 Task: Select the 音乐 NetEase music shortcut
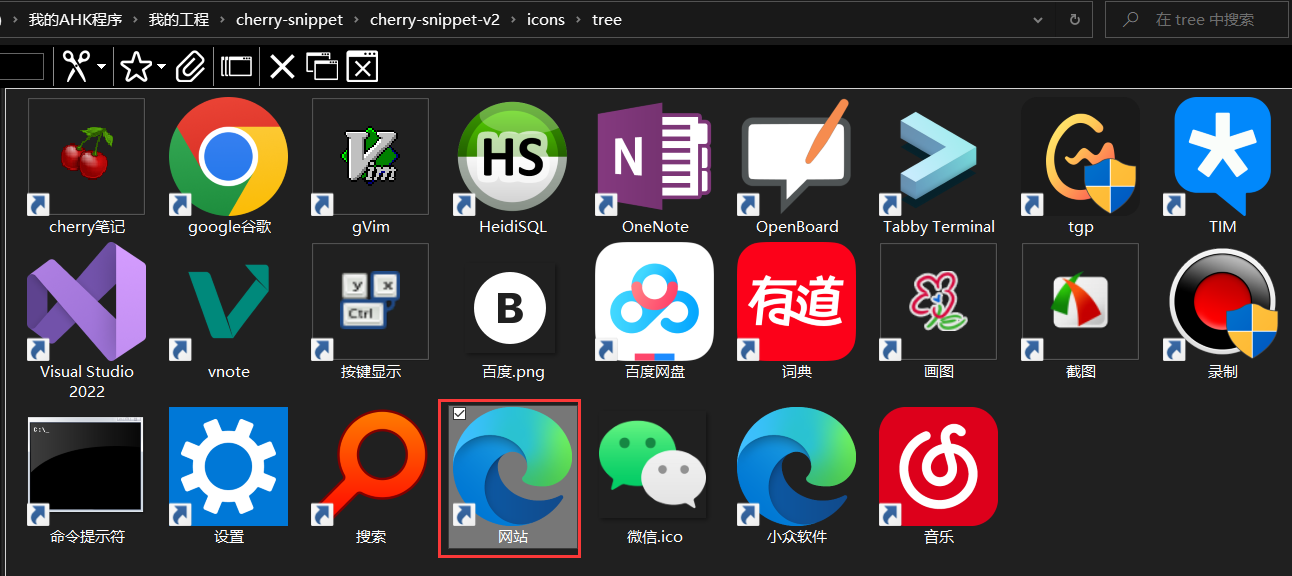(939, 466)
